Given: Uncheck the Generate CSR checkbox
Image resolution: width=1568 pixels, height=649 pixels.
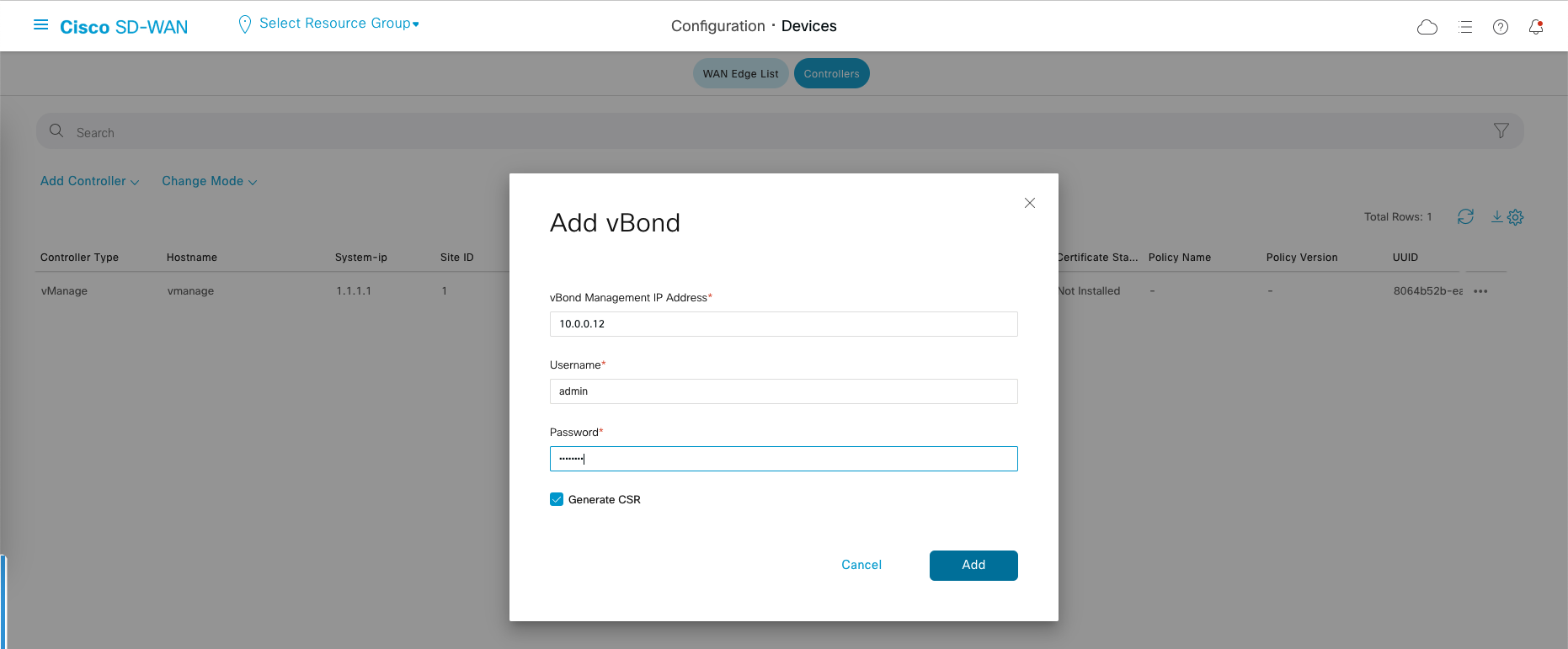Looking at the screenshot, I should coord(557,499).
